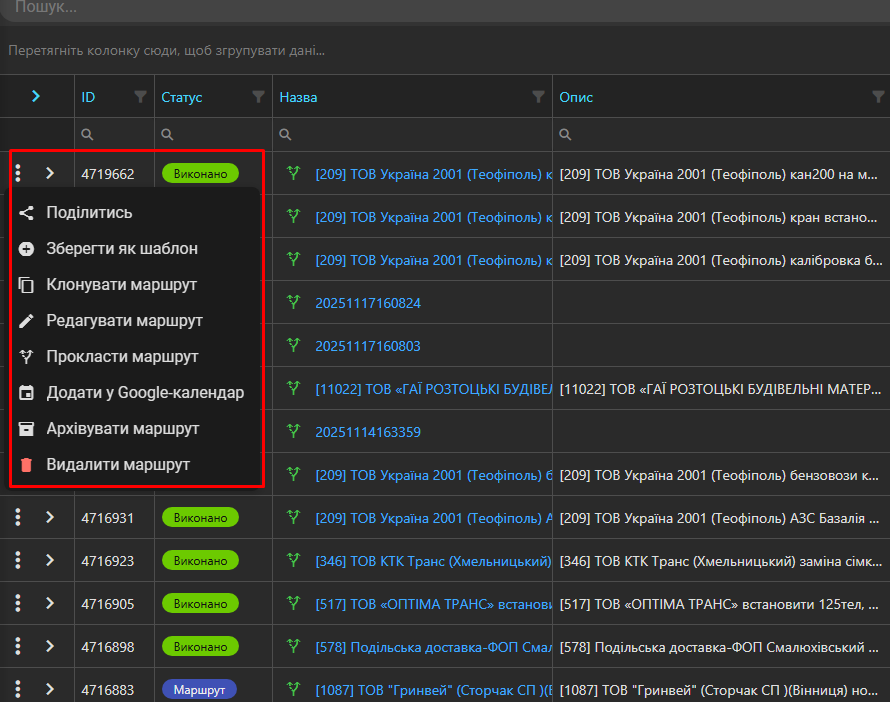Click description starting [517] ТОВ «ОПТІМА ТРАНС»
Image resolution: width=890 pixels, height=702 pixels.
pos(720,604)
